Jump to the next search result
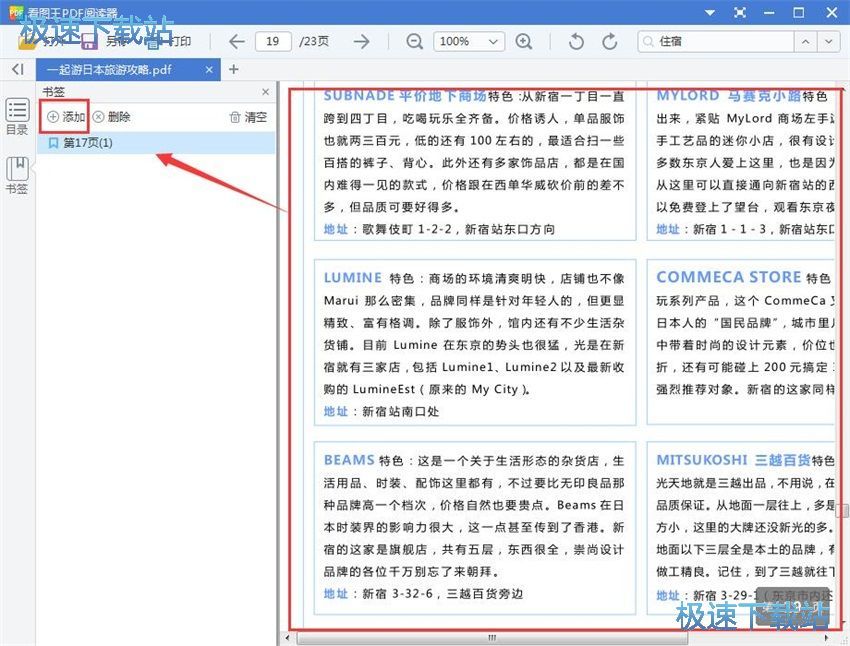850x646 pixels. [828, 41]
